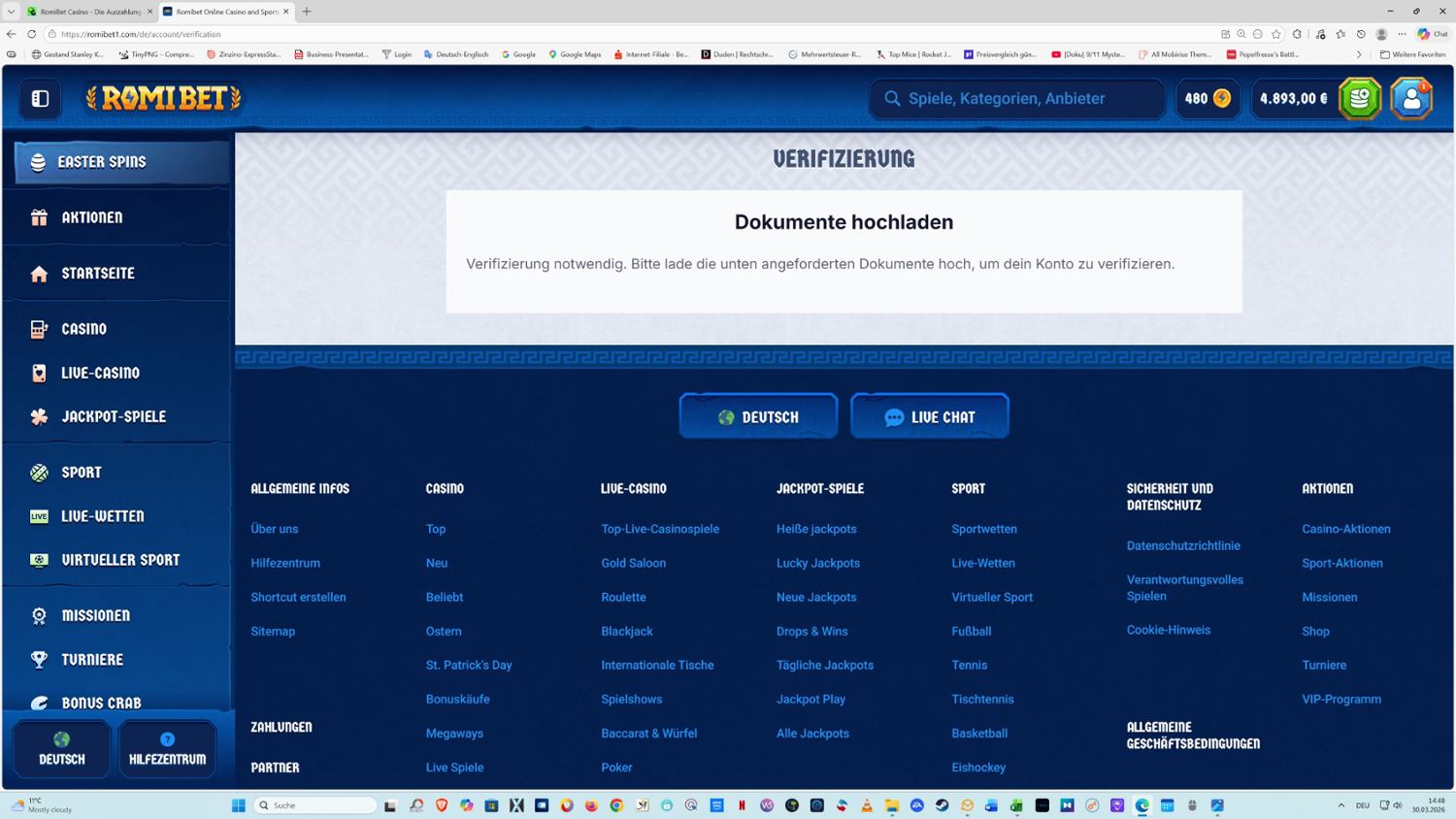Image resolution: width=1456 pixels, height=819 pixels.
Task: Open the Windows Start menu
Action: [x=238, y=805]
